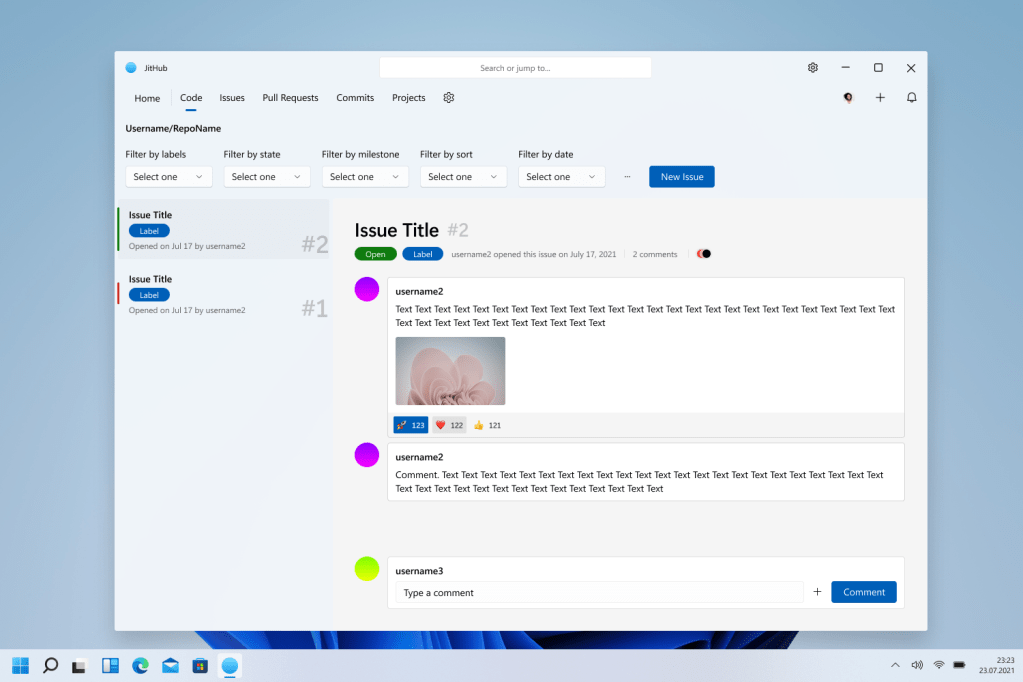Image resolution: width=1023 pixels, height=682 pixels.
Task: Switch to the Pull Requests tab
Action: click(290, 98)
